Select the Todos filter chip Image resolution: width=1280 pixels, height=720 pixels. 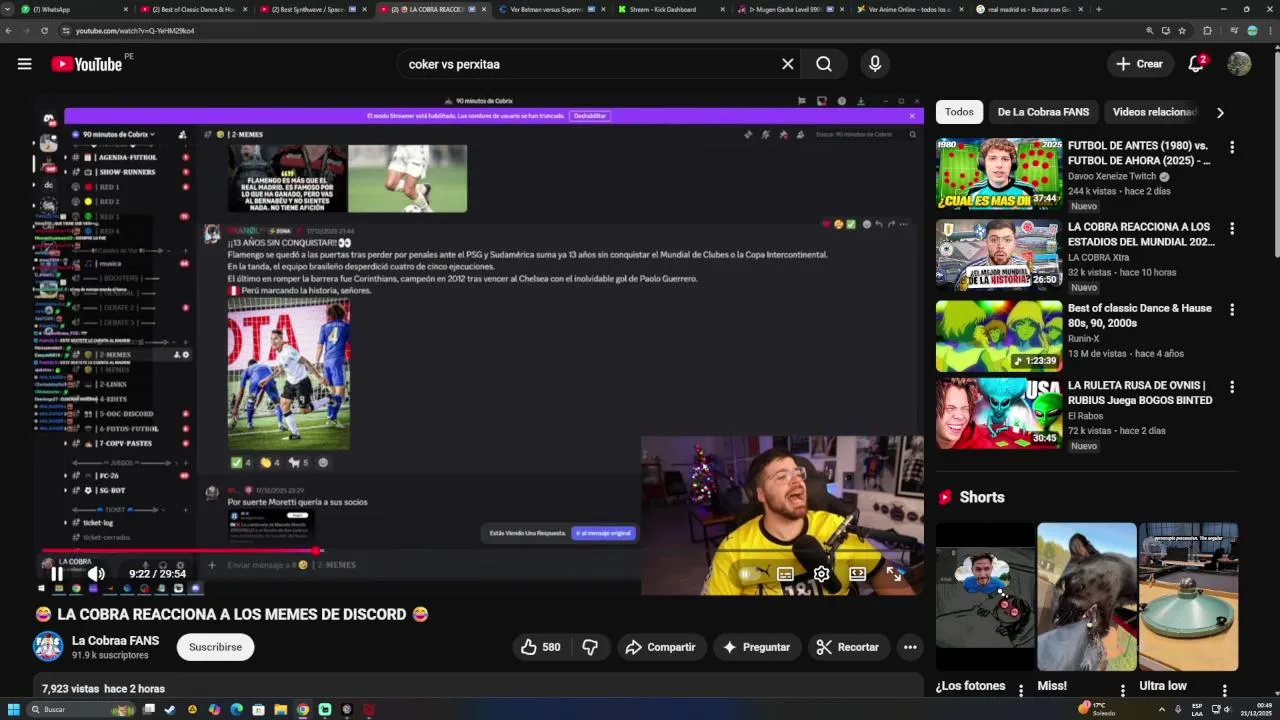point(959,112)
